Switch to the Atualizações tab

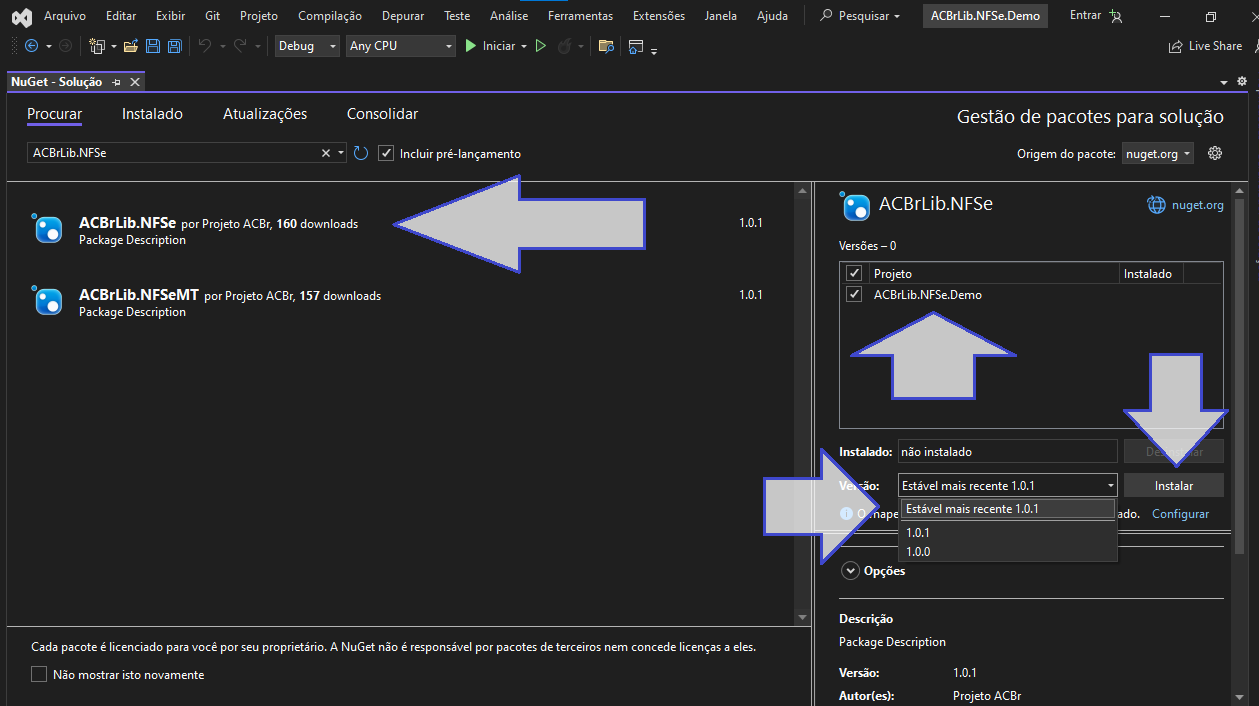265,114
